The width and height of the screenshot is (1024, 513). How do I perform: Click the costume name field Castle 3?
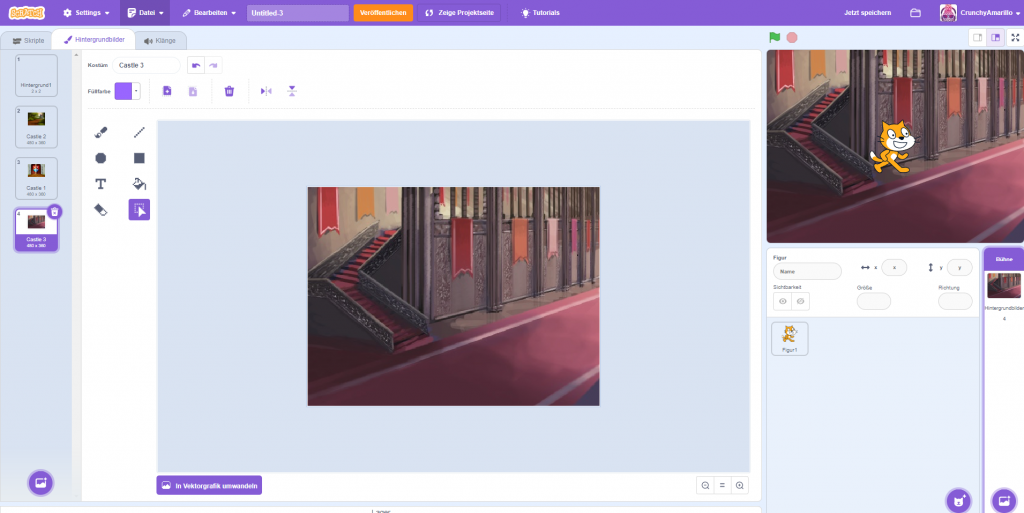pyautogui.click(x=146, y=65)
